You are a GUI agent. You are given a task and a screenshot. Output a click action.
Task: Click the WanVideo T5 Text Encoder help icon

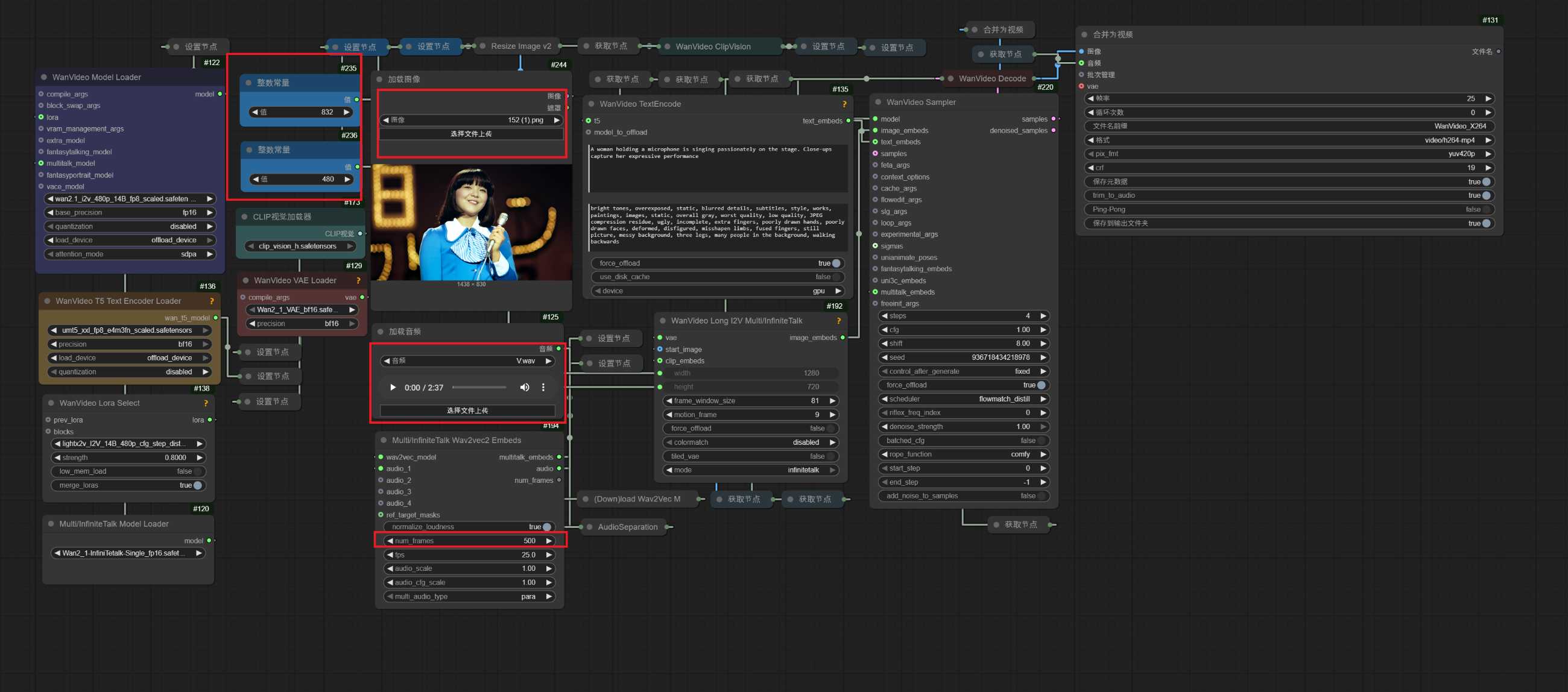click(211, 301)
